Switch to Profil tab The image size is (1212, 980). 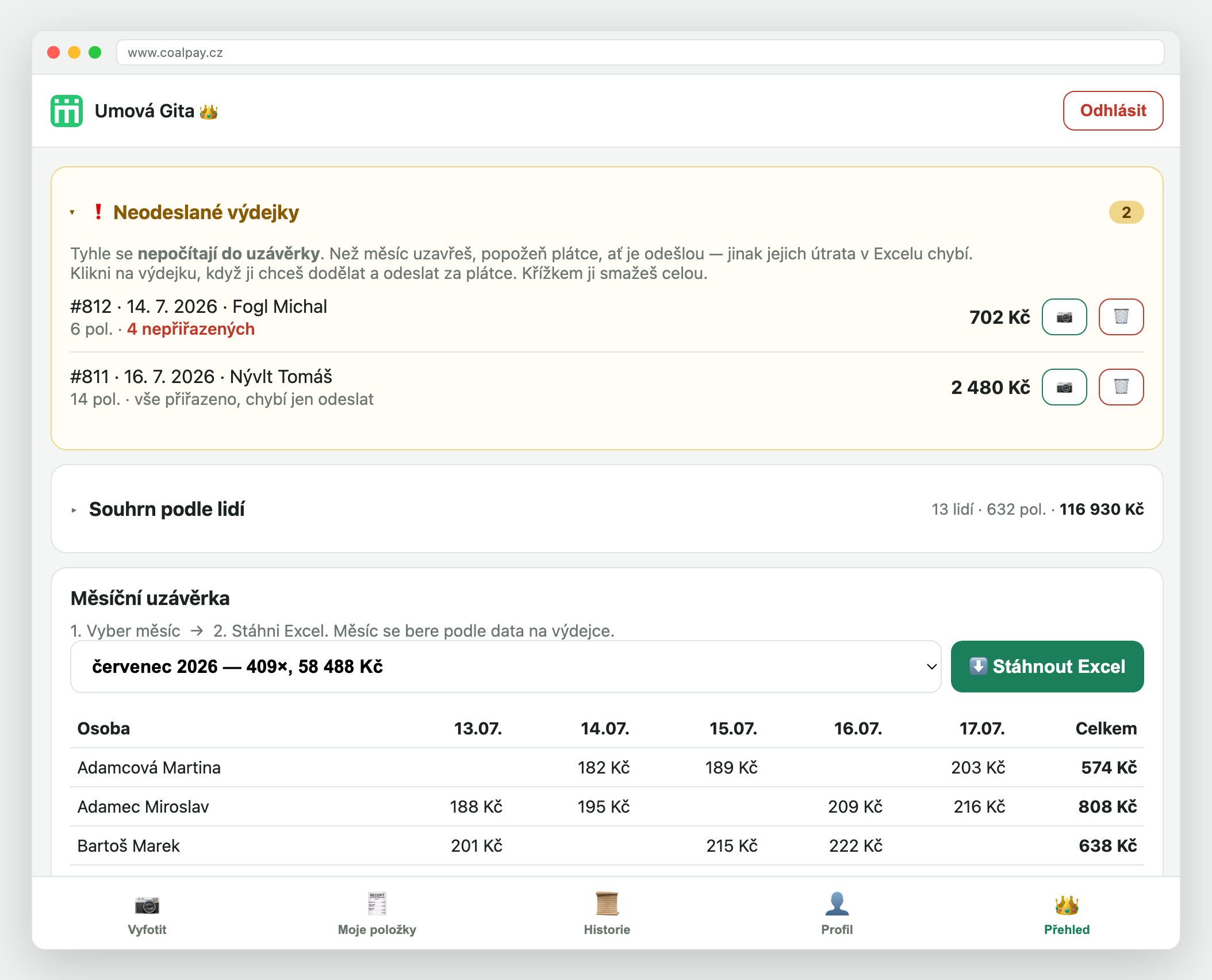(x=837, y=914)
